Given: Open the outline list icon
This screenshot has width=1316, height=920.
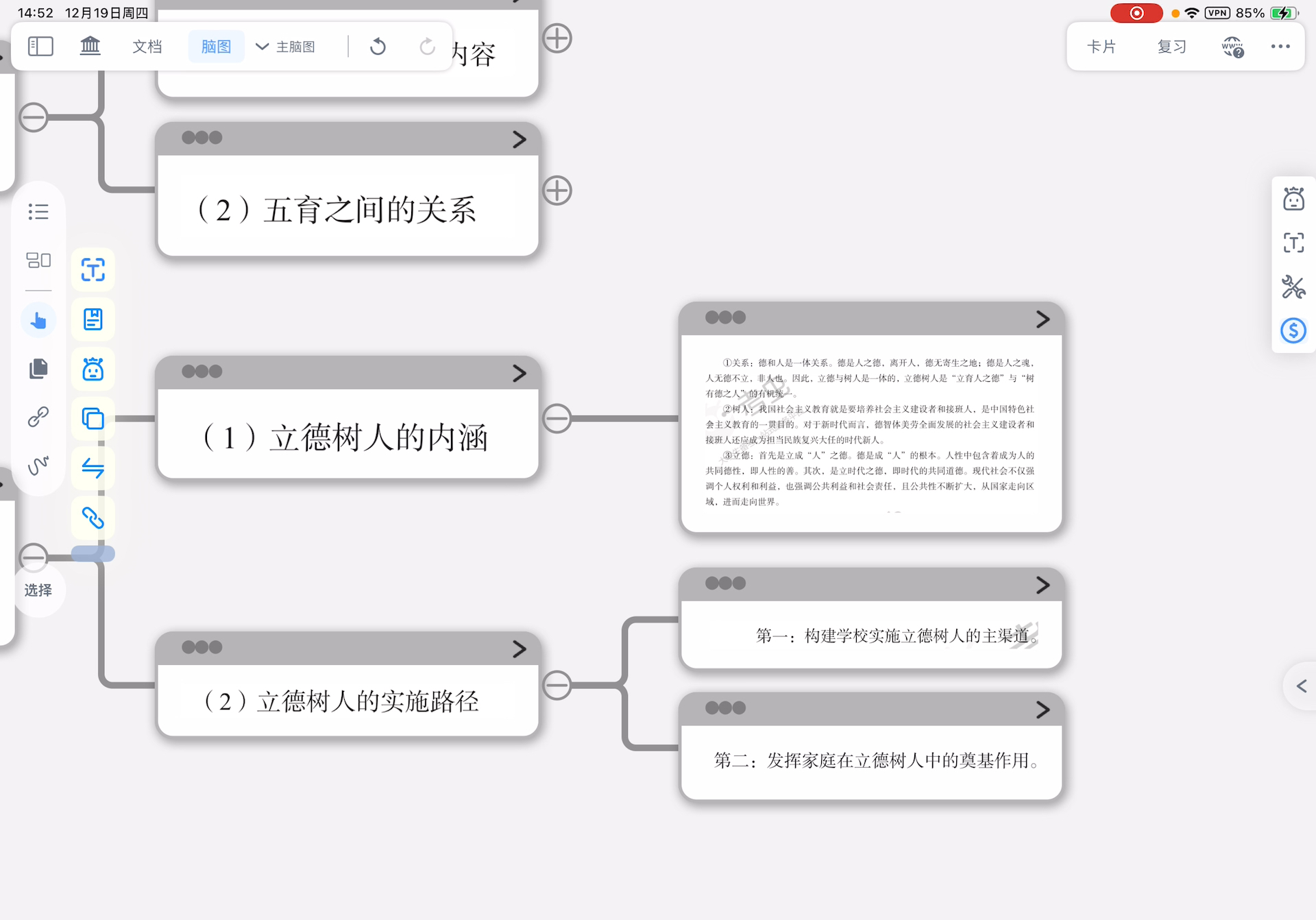Looking at the screenshot, I should tap(38, 211).
